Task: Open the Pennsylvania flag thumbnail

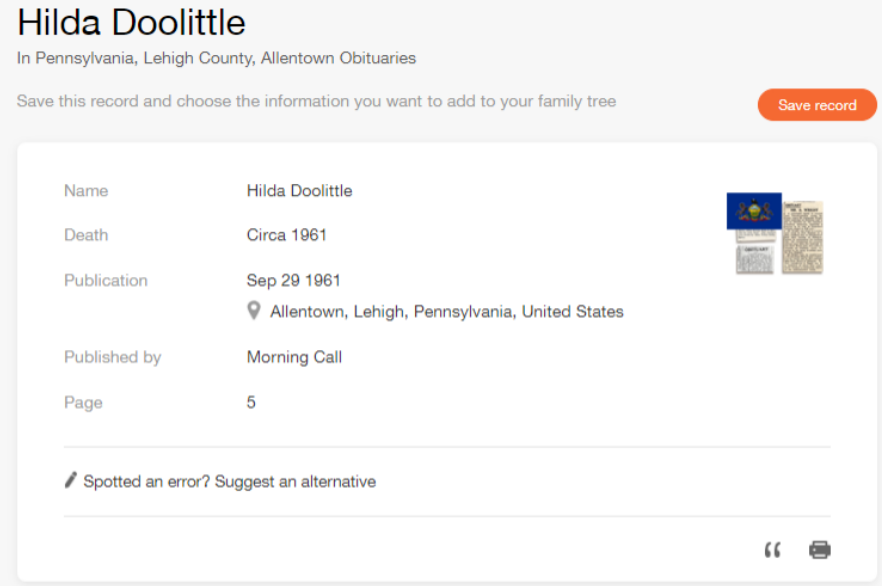Action: click(754, 211)
